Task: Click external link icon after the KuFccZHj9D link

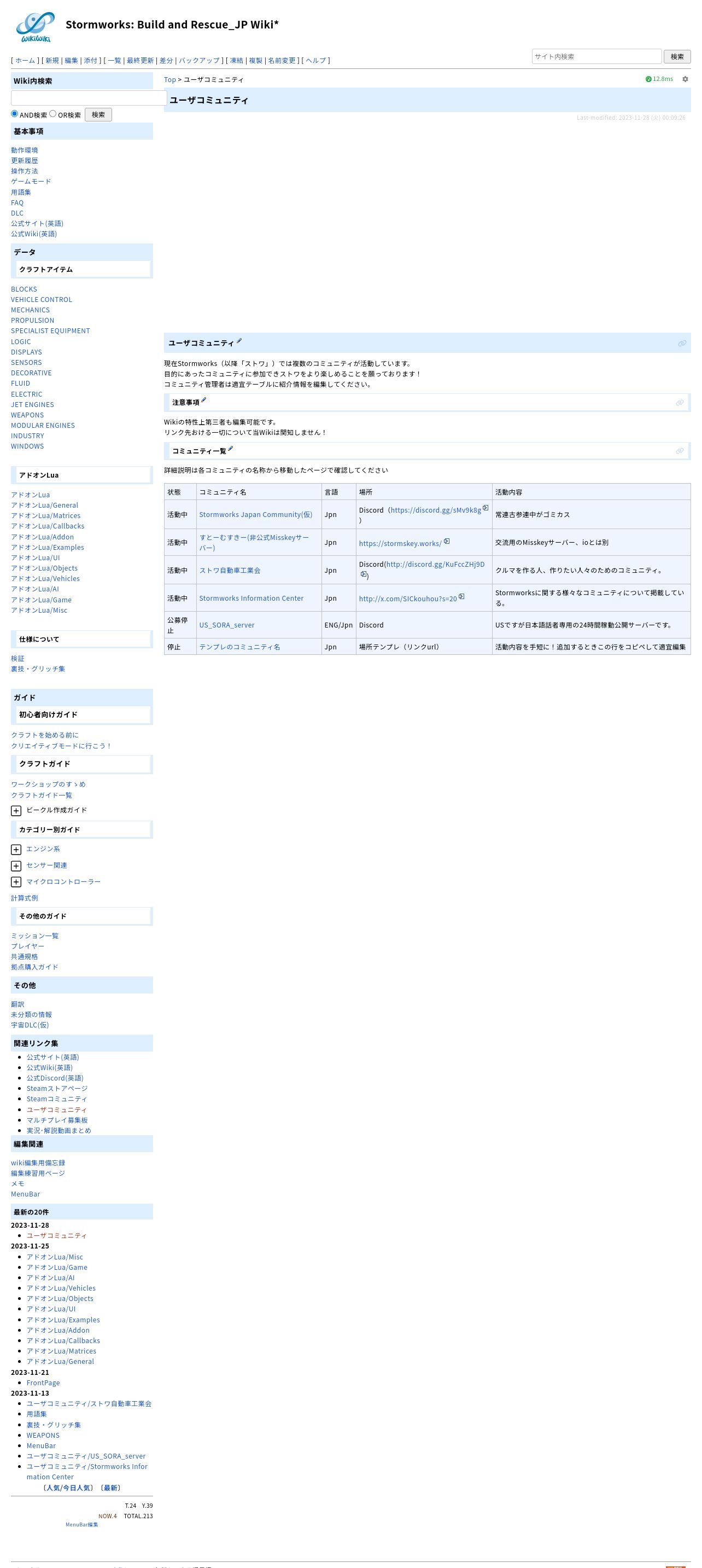Action: click(363, 574)
